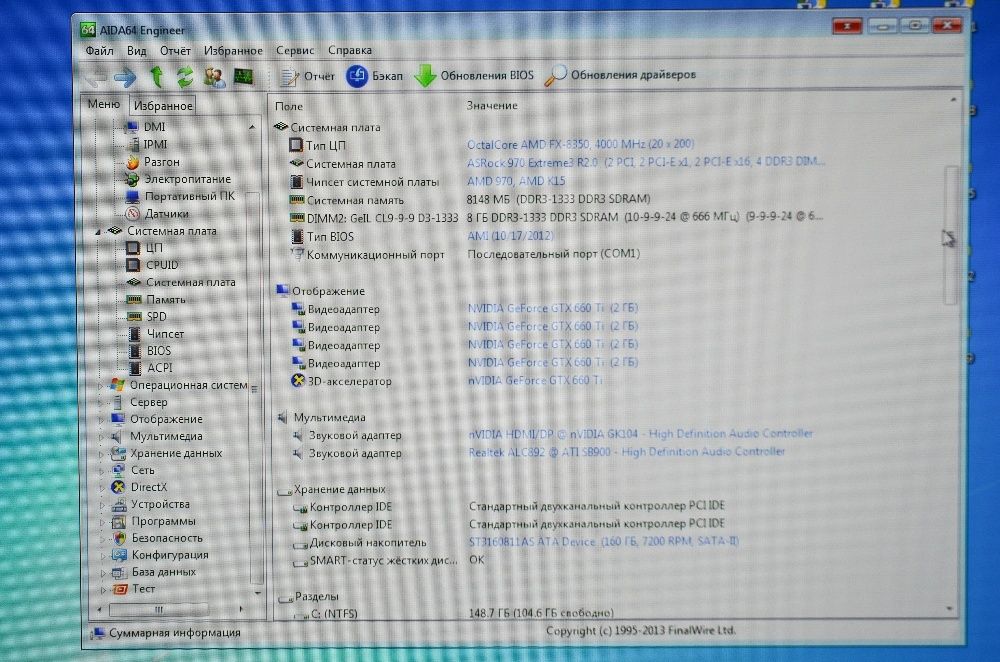This screenshot has height=662, width=1000.
Task: Click the green up-level arrow icon
Action: [156, 77]
